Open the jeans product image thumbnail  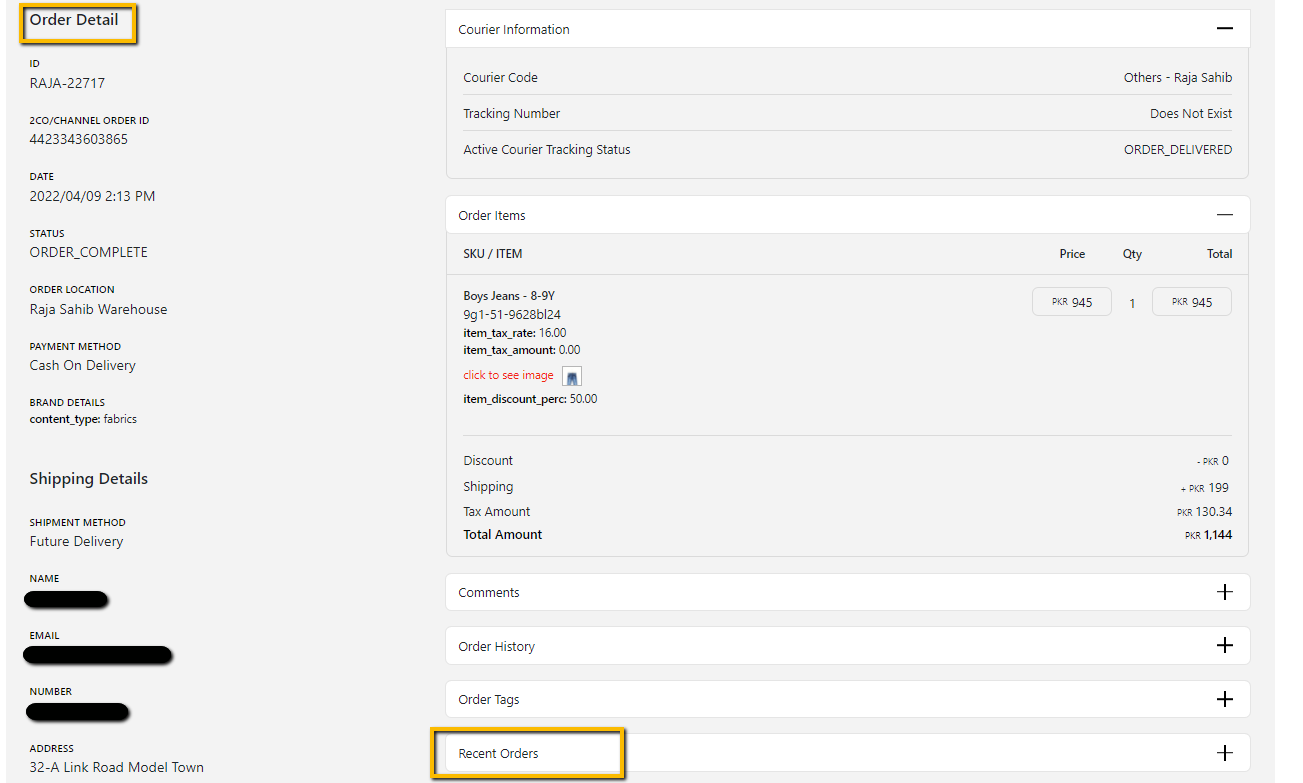(571, 377)
